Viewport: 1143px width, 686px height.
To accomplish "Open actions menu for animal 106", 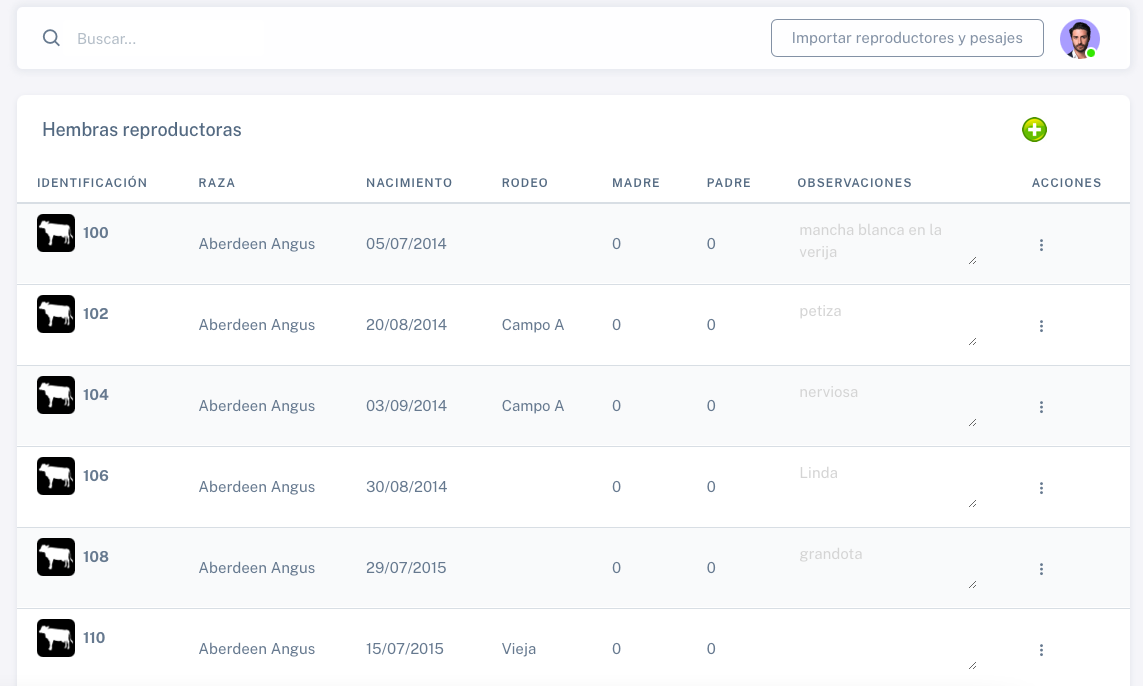I will tap(1041, 488).
